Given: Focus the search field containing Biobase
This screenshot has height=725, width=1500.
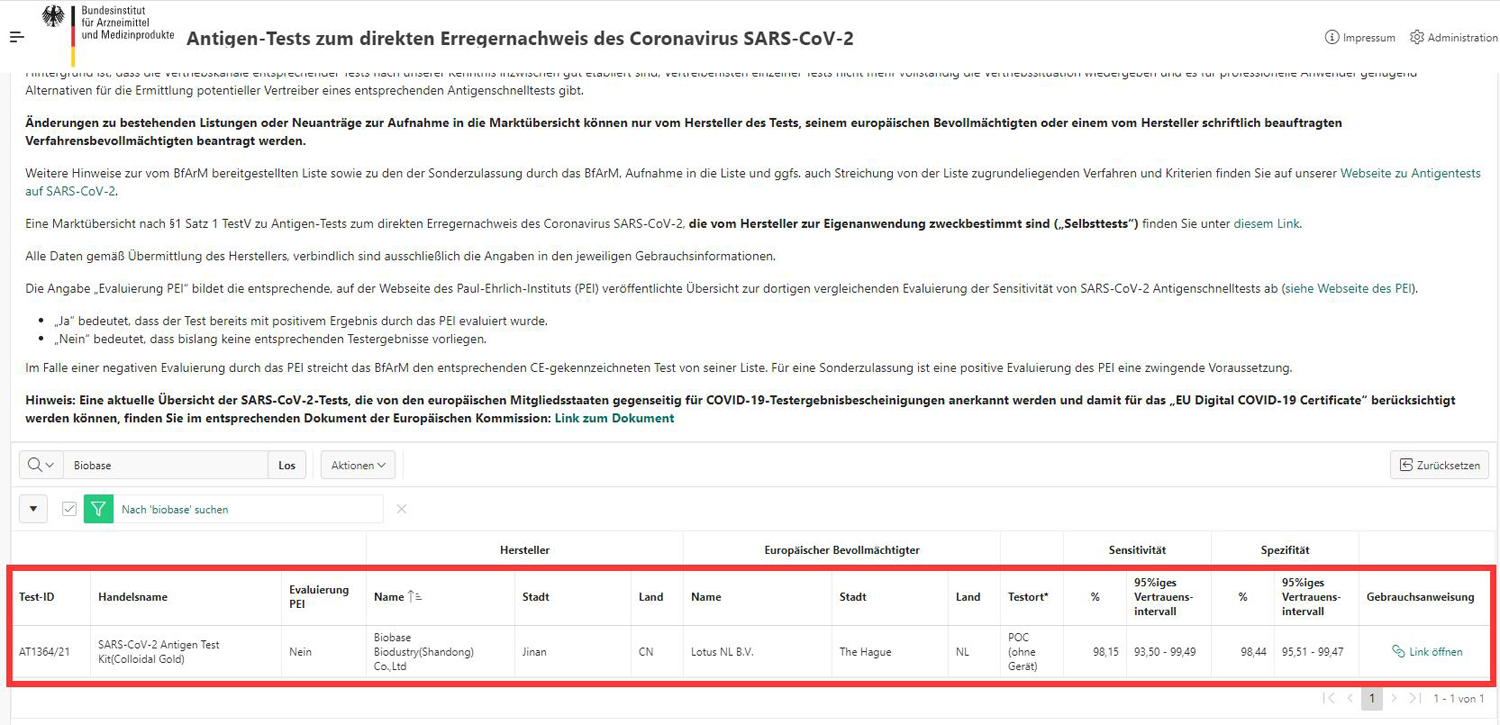Looking at the screenshot, I should point(166,465).
